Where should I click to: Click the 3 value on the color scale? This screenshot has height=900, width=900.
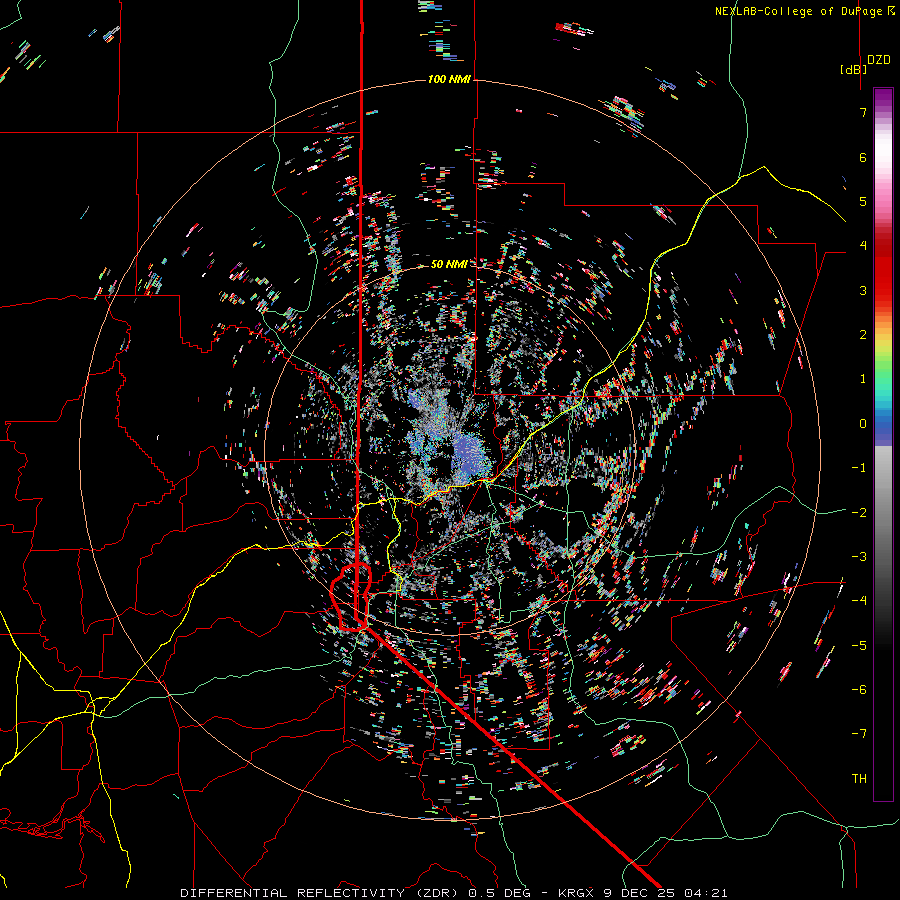(x=863, y=290)
